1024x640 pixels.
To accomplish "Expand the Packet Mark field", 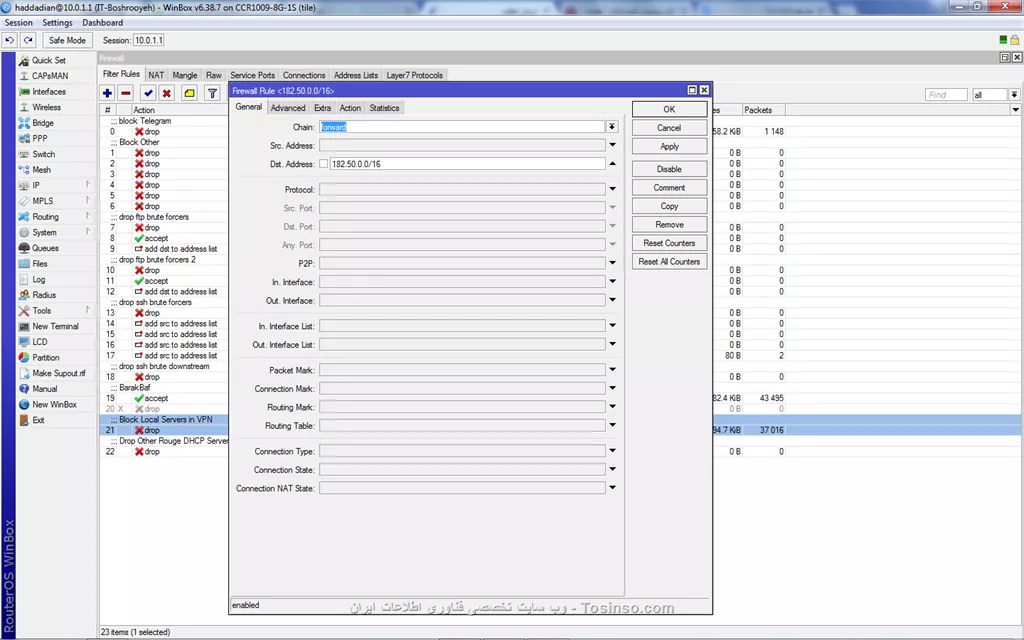I will point(613,370).
